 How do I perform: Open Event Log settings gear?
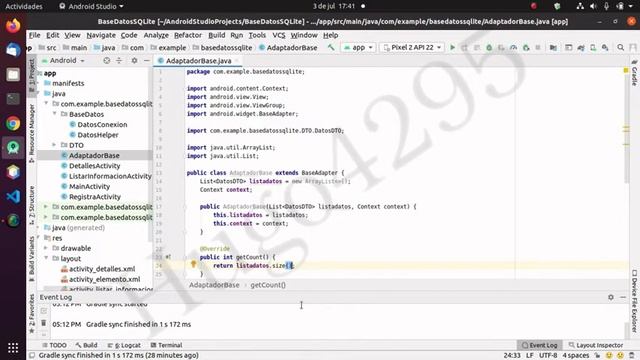click(x=611, y=297)
